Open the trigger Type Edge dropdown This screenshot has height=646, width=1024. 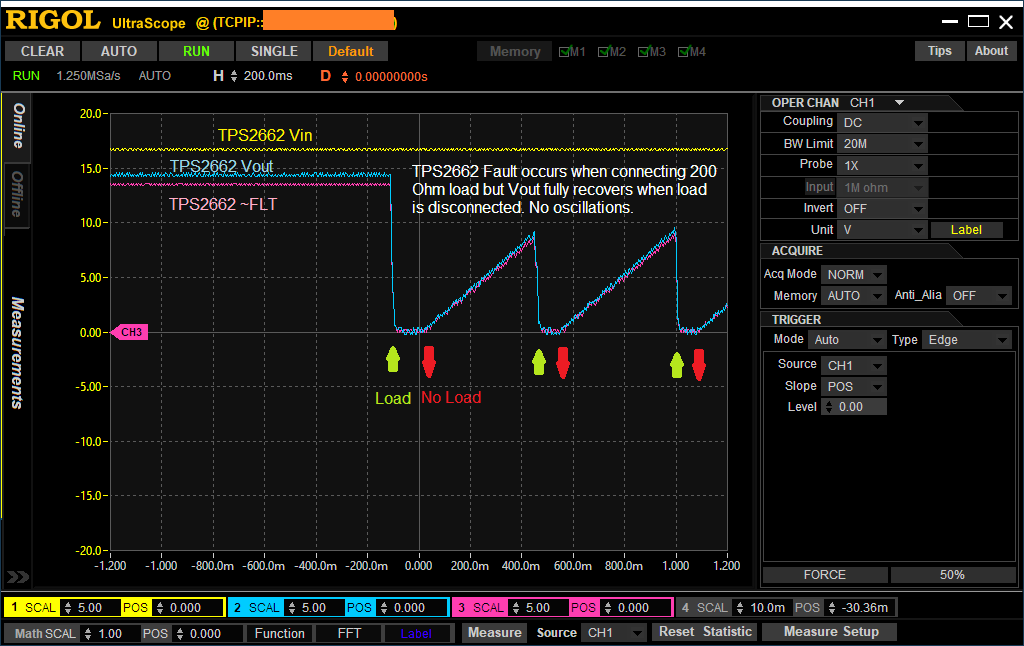tap(966, 340)
